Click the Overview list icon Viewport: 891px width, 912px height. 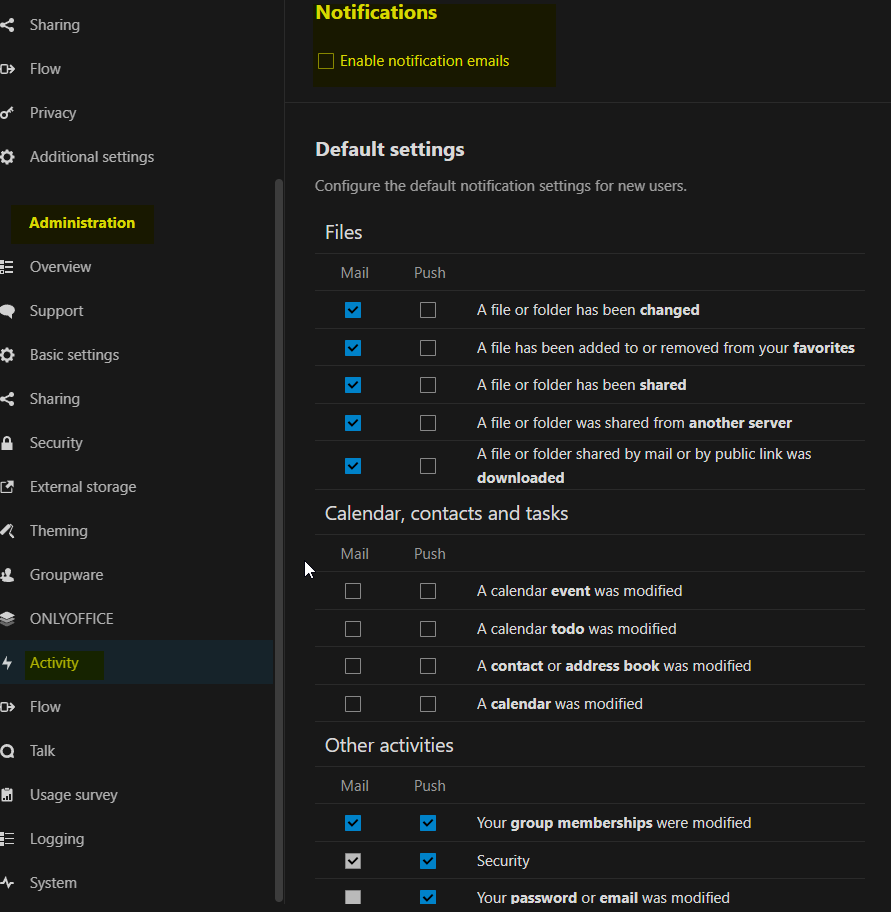pos(7,267)
